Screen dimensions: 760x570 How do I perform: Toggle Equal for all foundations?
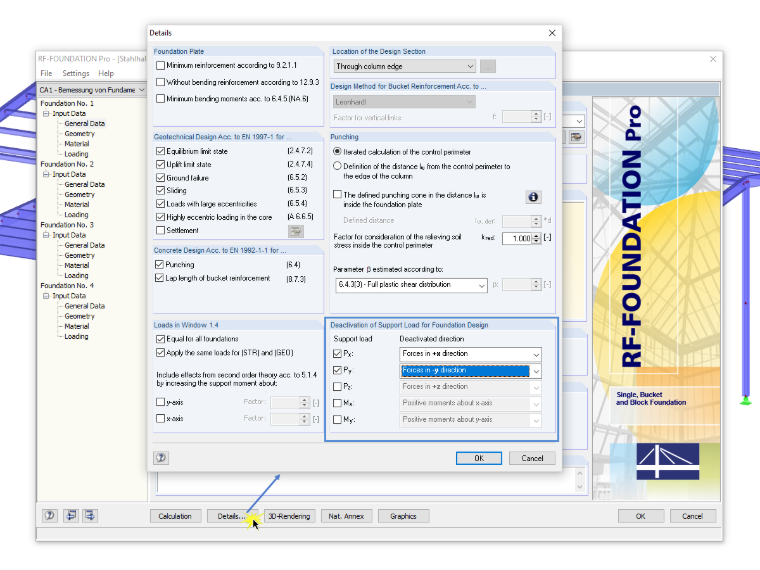tap(160, 339)
